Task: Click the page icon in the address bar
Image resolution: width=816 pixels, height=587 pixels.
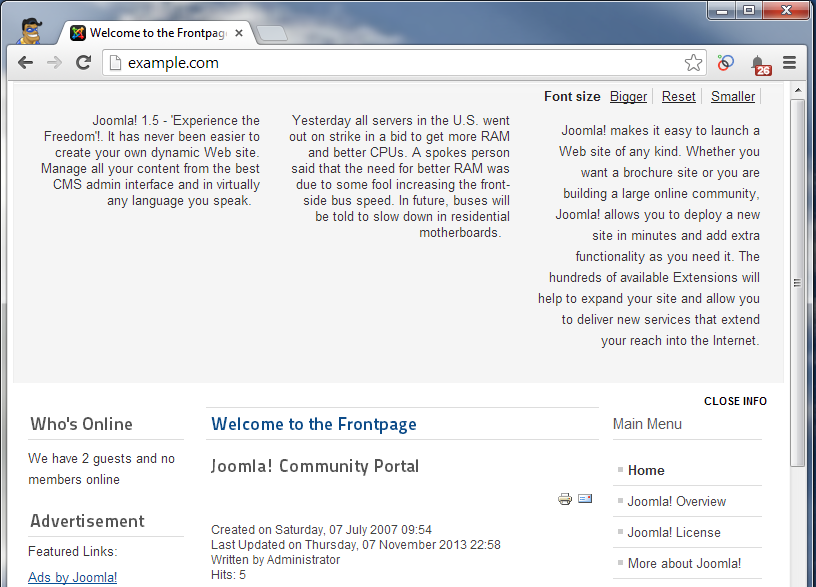Action: point(115,63)
